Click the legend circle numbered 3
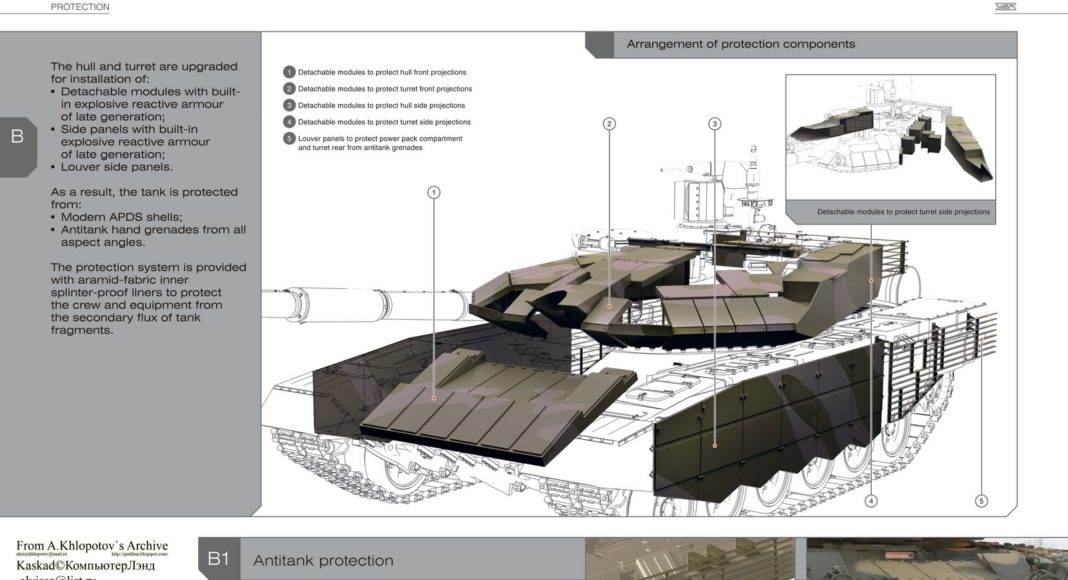 289,106
